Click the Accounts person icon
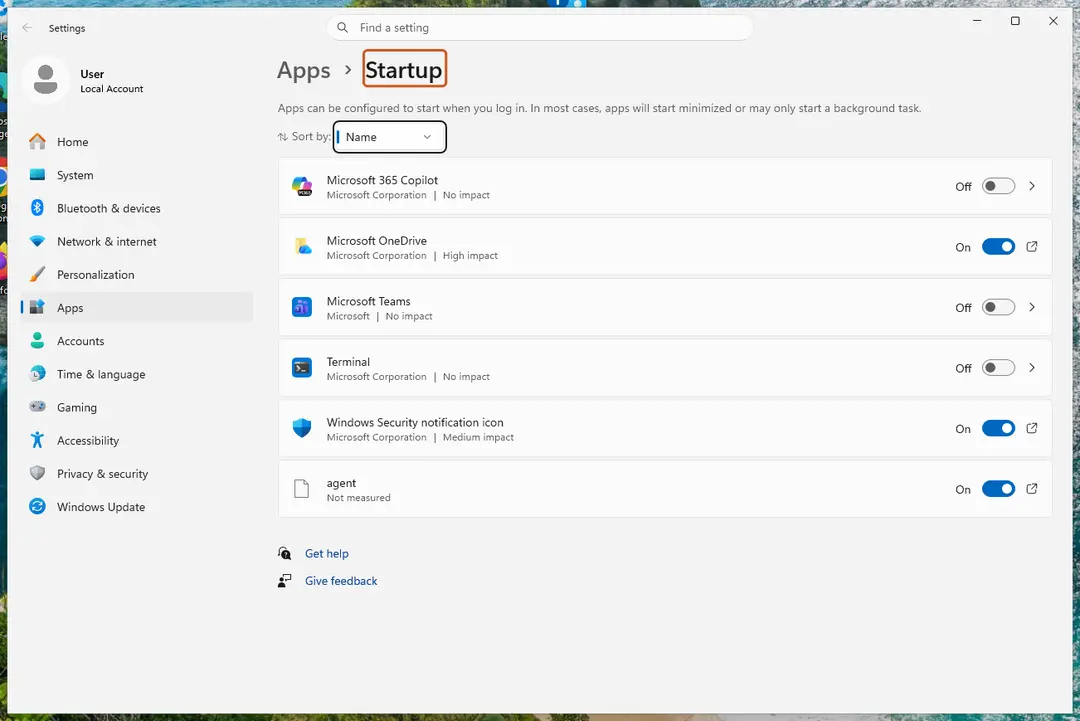 [x=37, y=341]
